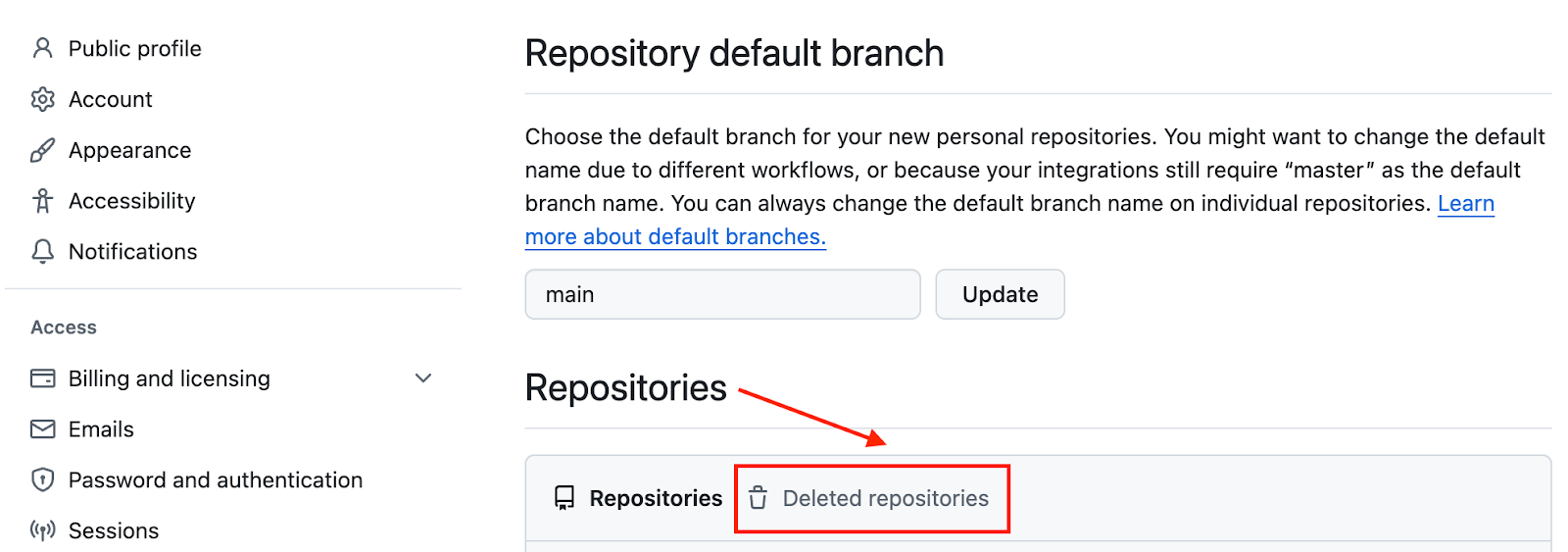Click the Public profile person icon
Screen dimensions: 1568x552
tap(42, 48)
